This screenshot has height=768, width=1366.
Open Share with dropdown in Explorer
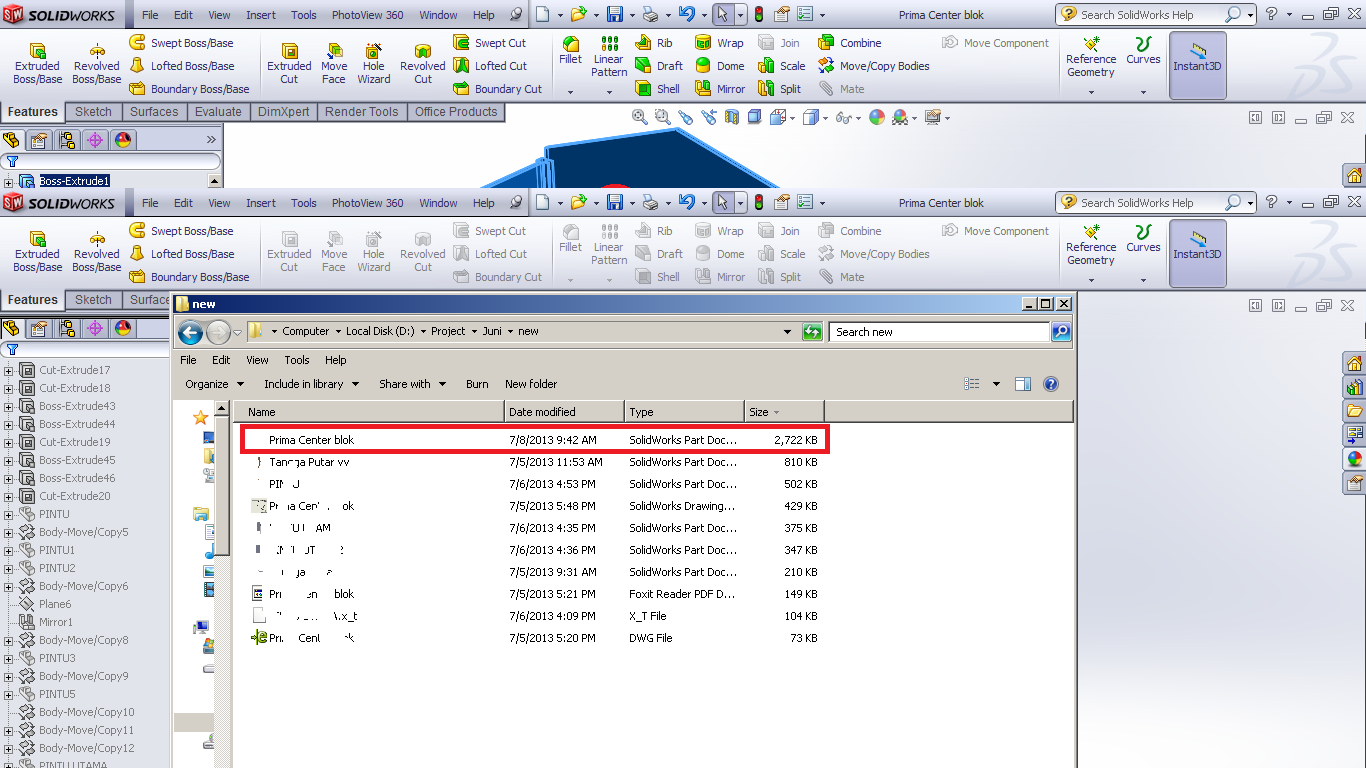click(412, 384)
